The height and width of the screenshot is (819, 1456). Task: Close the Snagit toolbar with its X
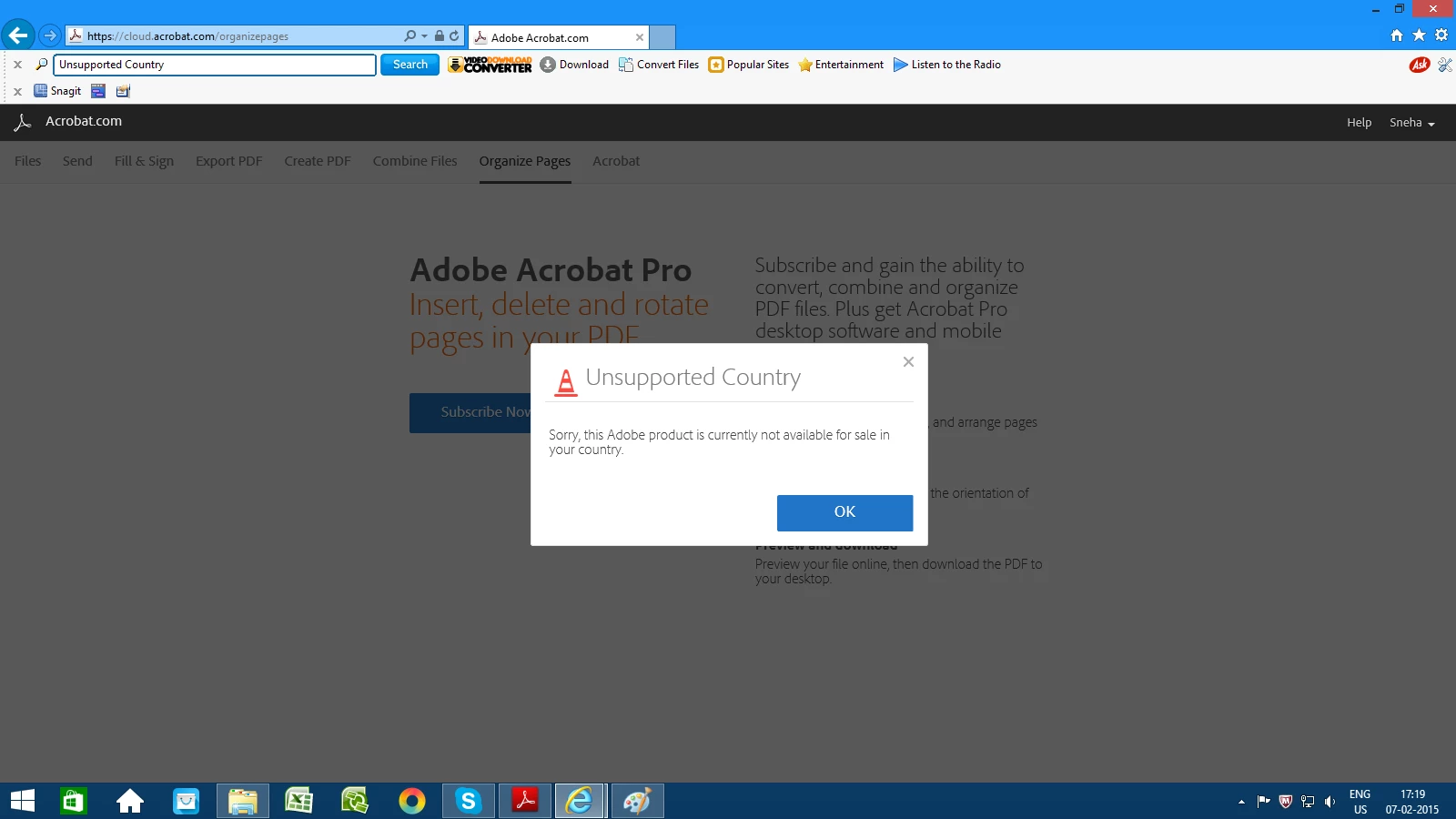tap(17, 91)
